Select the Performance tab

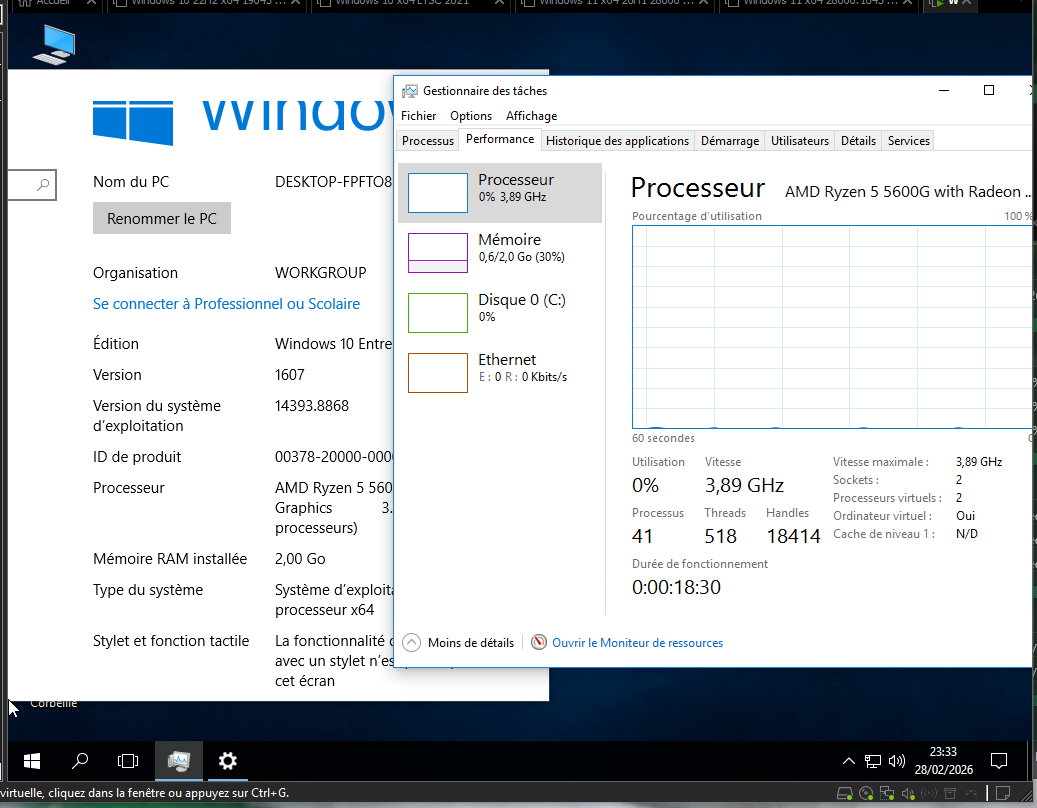point(499,139)
